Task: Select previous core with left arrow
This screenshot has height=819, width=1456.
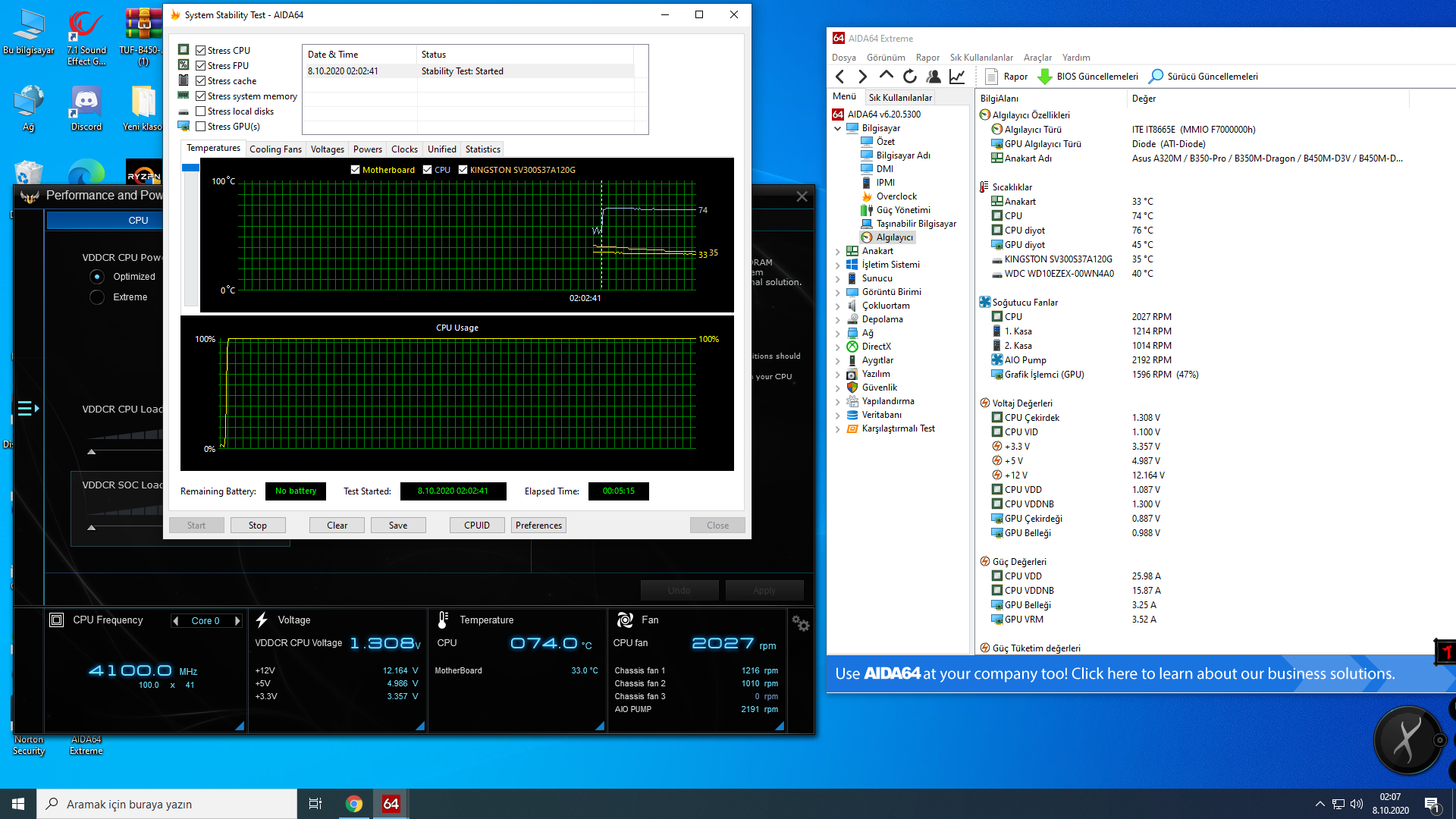Action: coord(176,621)
